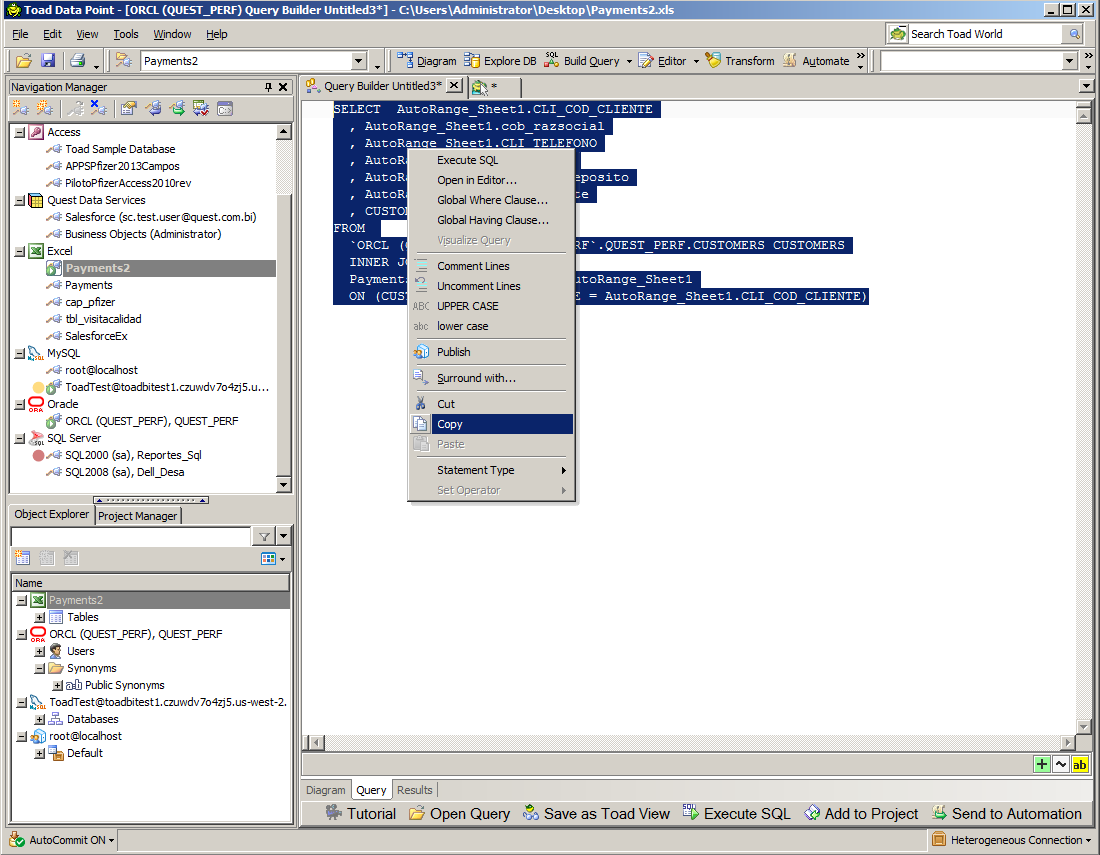Screen dimensions: 1100x855
Task: Click the filter funnel icon in Object Explorer
Action: pos(264,537)
